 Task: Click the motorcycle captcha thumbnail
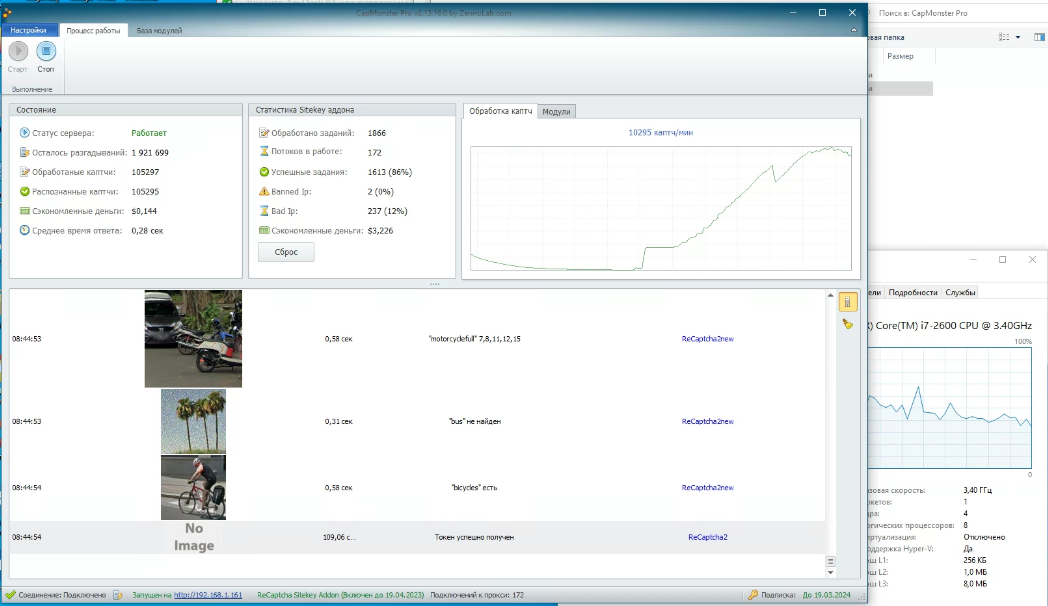pyautogui.click(x=193, y=338)
